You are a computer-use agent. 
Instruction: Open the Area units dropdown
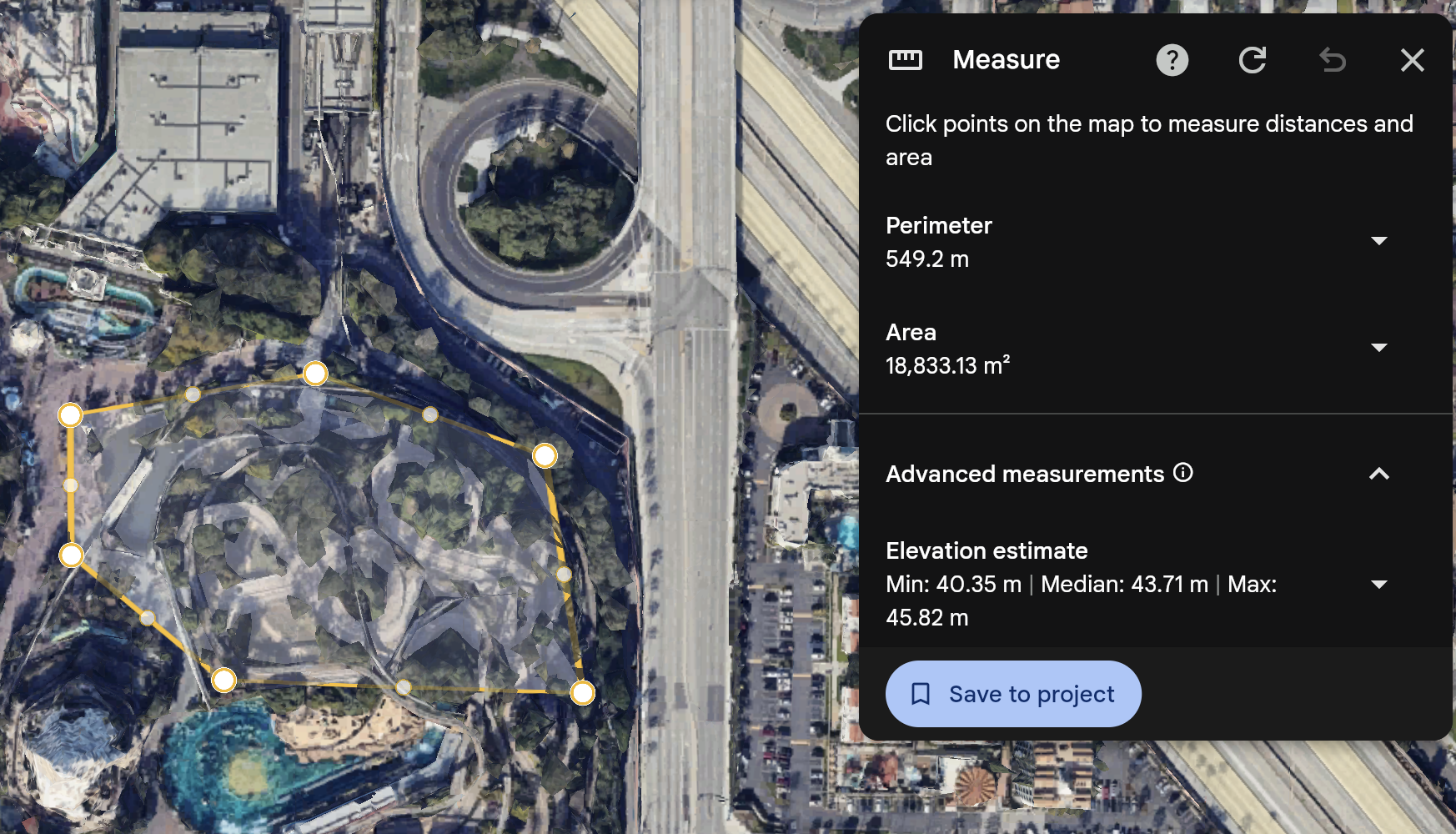pyautogui.click(x=1378, y=348)
